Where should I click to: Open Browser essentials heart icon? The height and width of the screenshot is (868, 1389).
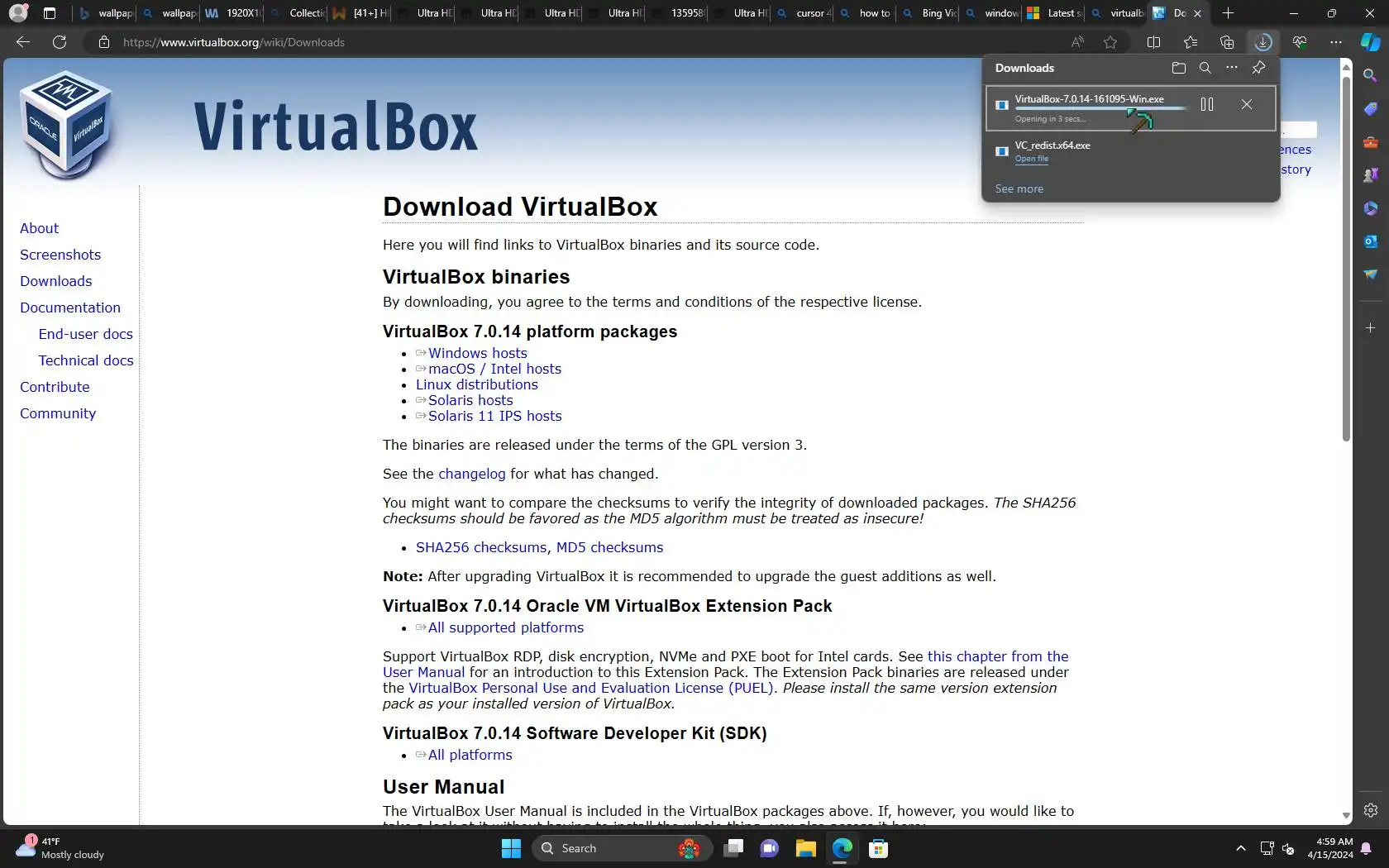(1300, 42)
